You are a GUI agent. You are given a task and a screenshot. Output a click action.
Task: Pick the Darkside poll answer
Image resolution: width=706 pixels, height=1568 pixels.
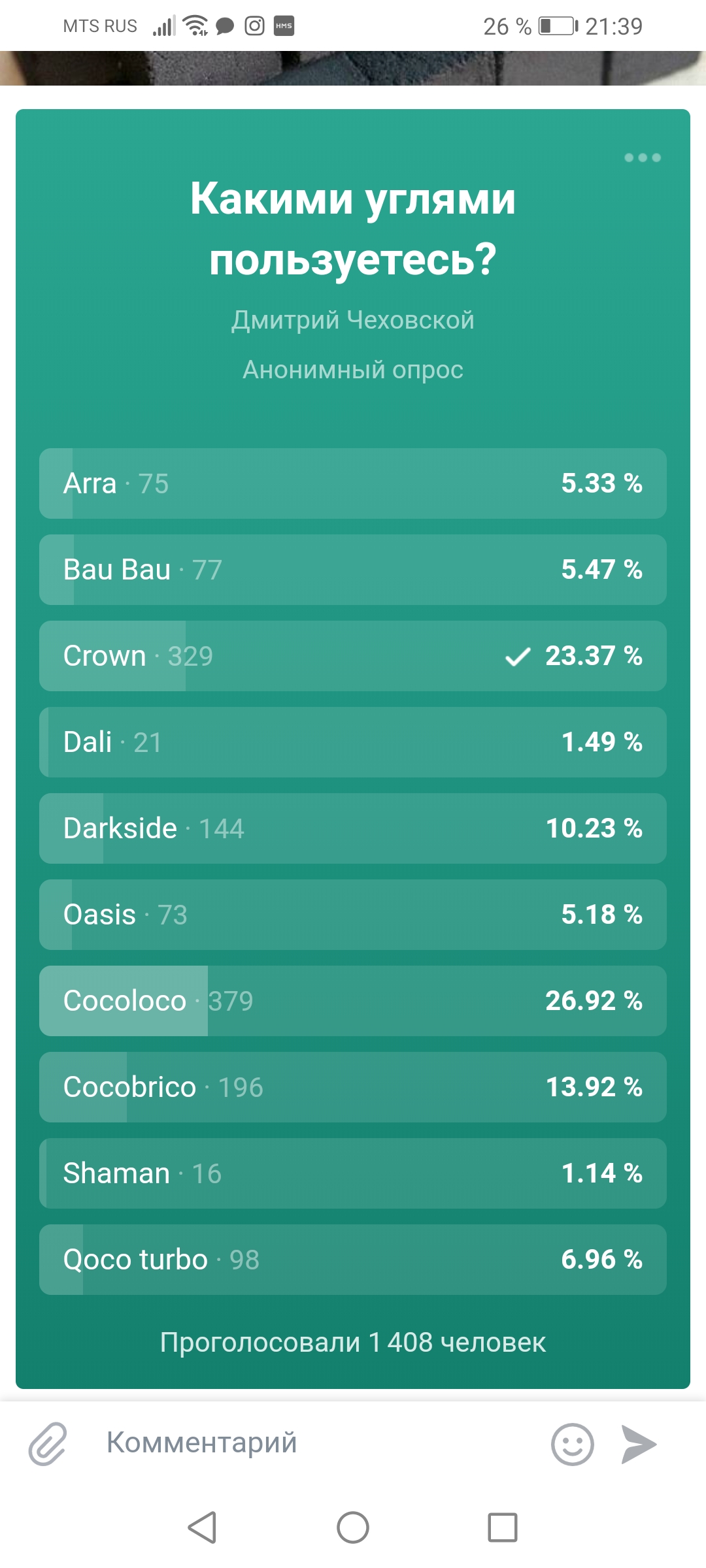tap(353, 828)
